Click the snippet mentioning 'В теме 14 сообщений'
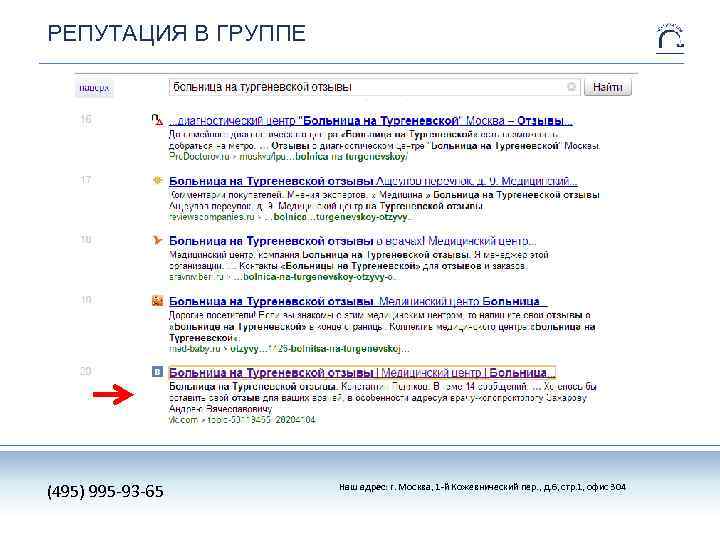The height and width of the screenshot is (540, 720). coord(382,398)
